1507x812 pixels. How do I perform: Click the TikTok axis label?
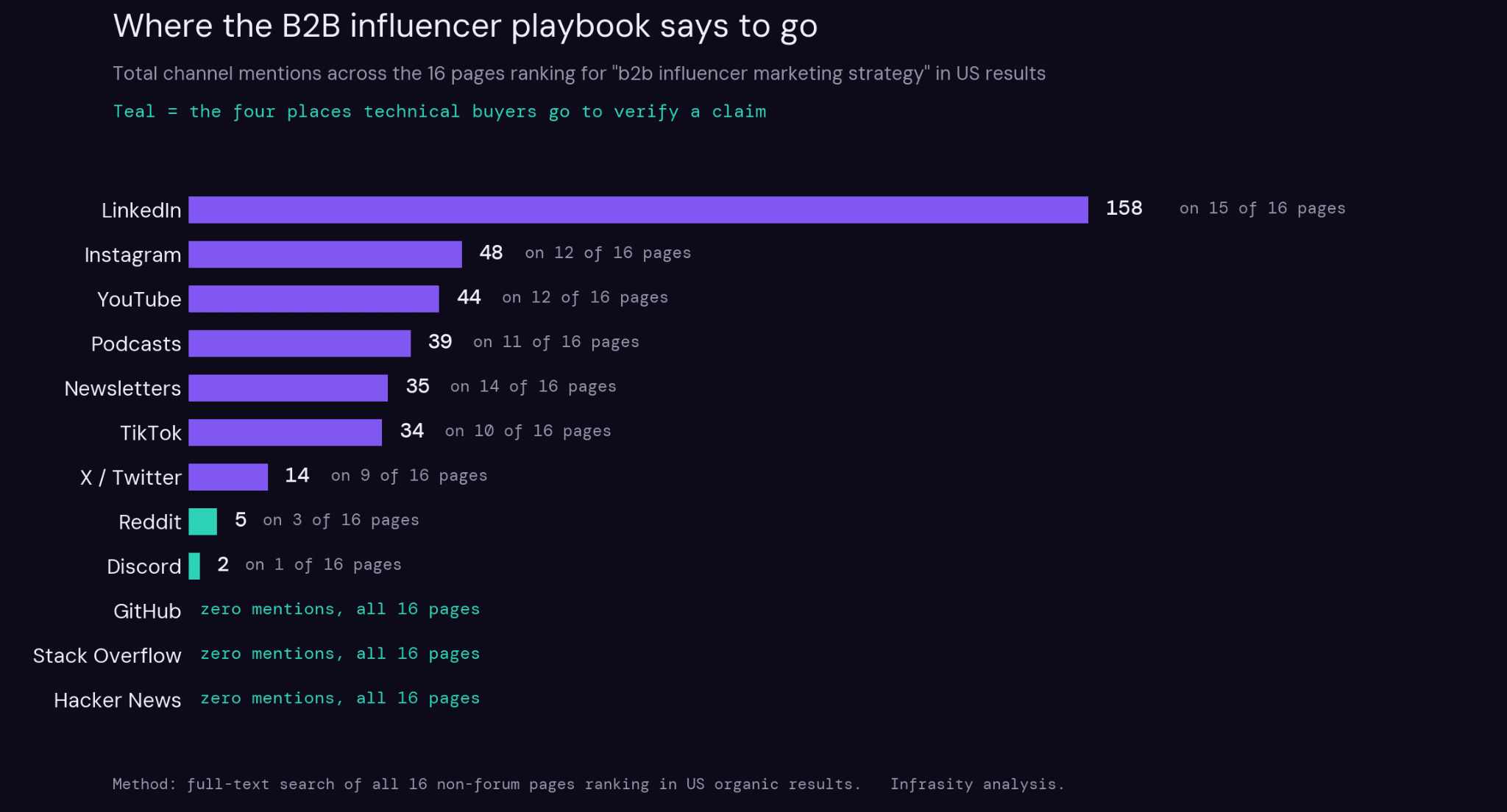pos(151,433)
